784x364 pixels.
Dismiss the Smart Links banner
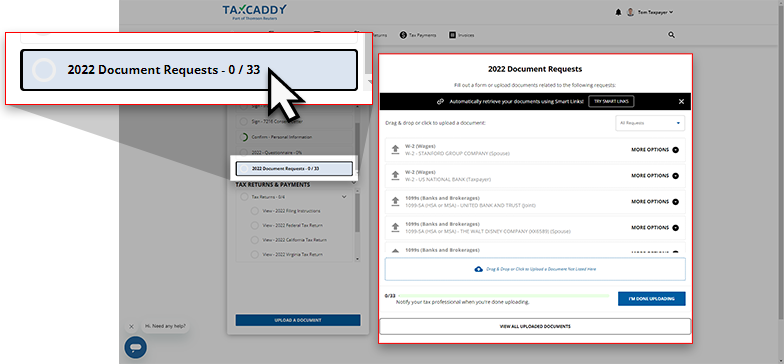[681, 102]
